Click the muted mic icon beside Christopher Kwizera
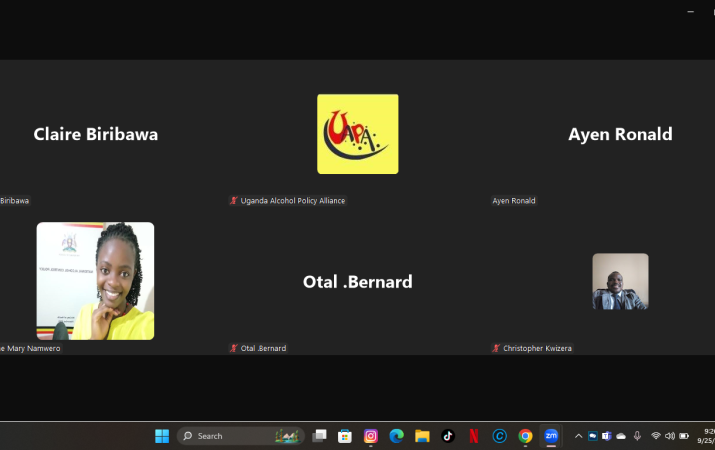The image size is (715, 450). (496, 348)
